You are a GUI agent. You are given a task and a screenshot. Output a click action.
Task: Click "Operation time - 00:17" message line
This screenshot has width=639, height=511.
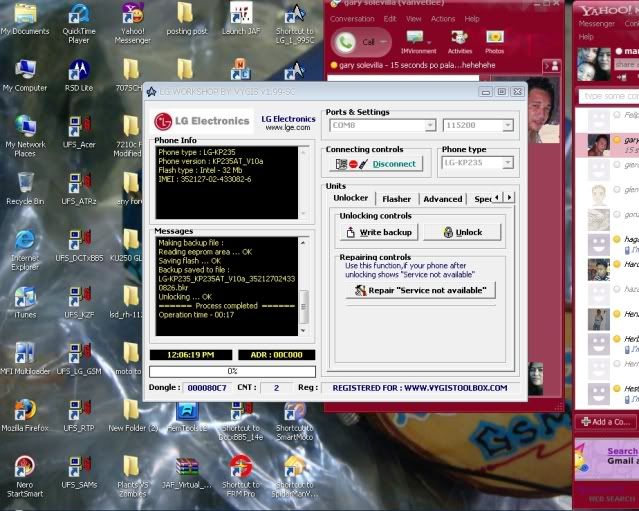[x=196, y=315]
